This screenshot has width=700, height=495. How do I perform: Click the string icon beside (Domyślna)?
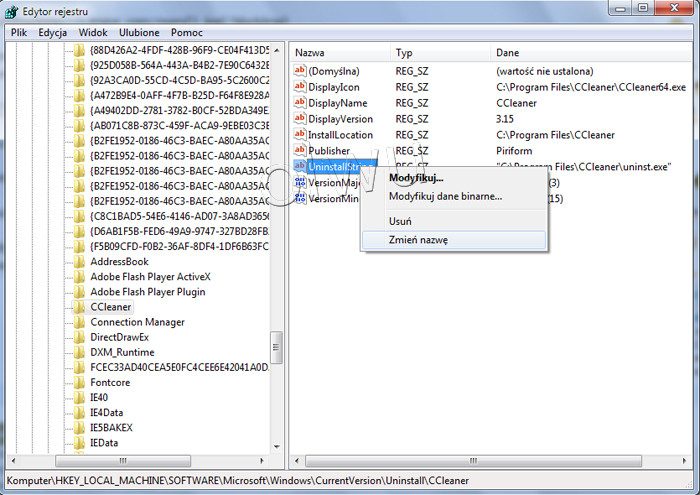[x=300, y=71]
